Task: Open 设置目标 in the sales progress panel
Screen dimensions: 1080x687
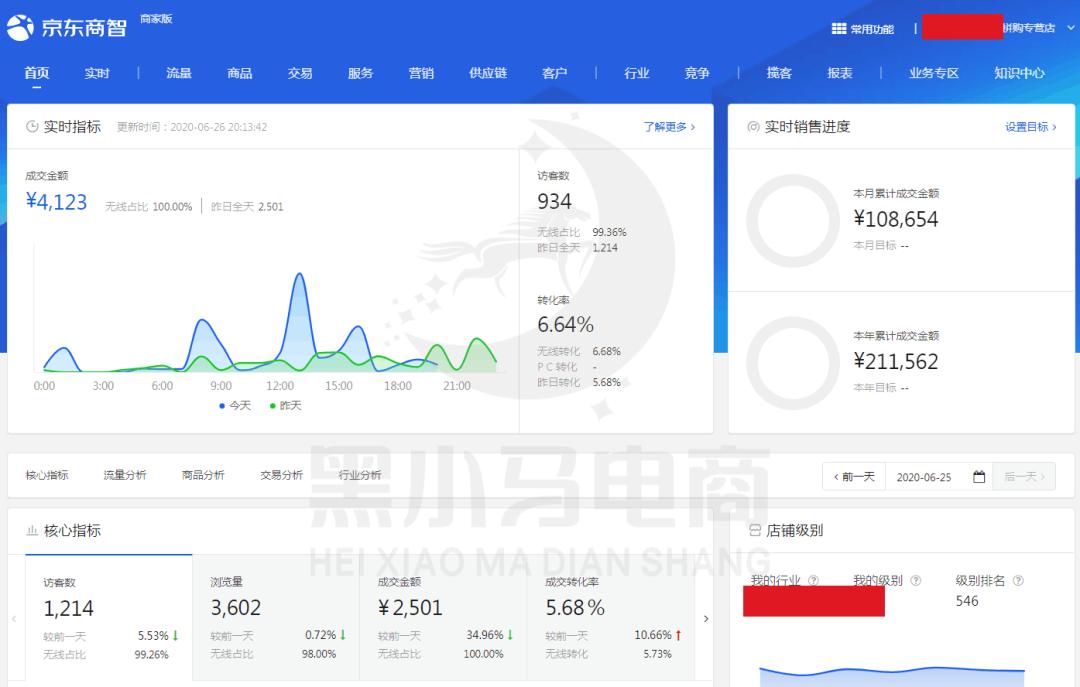Action: pos(1027,128)
